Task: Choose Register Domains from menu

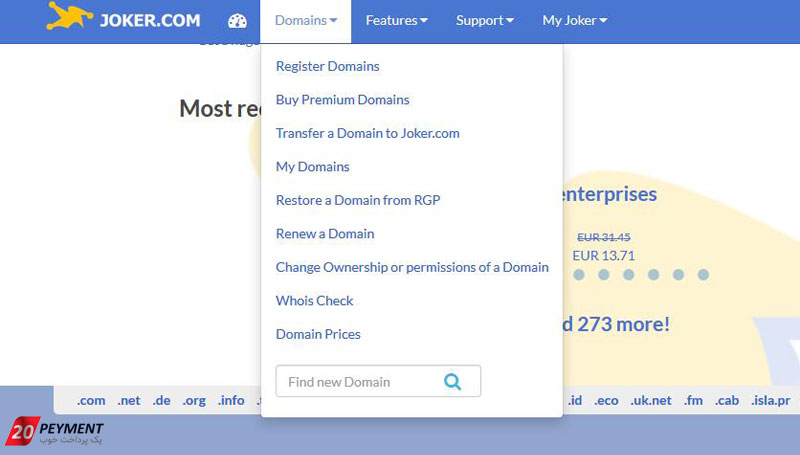Action: (328, 66)
